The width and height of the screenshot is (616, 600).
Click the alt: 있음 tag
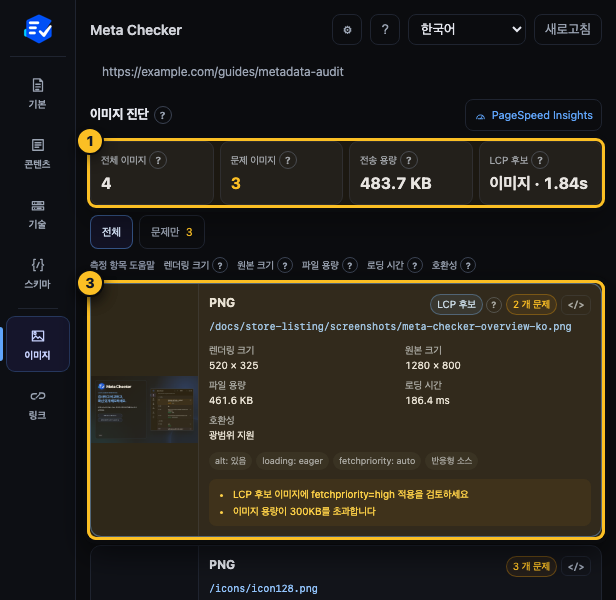click(230, 461)
